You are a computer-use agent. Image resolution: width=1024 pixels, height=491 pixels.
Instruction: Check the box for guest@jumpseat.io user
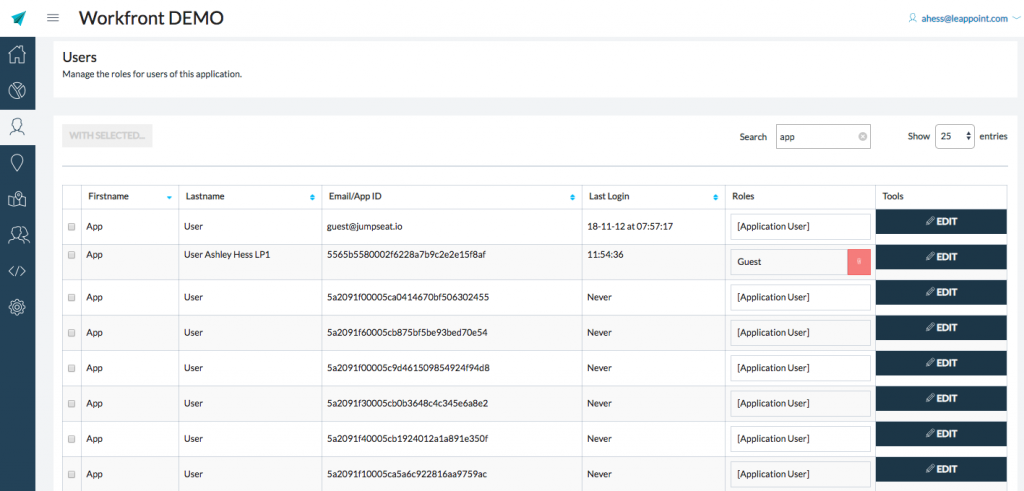coord(71,227)
